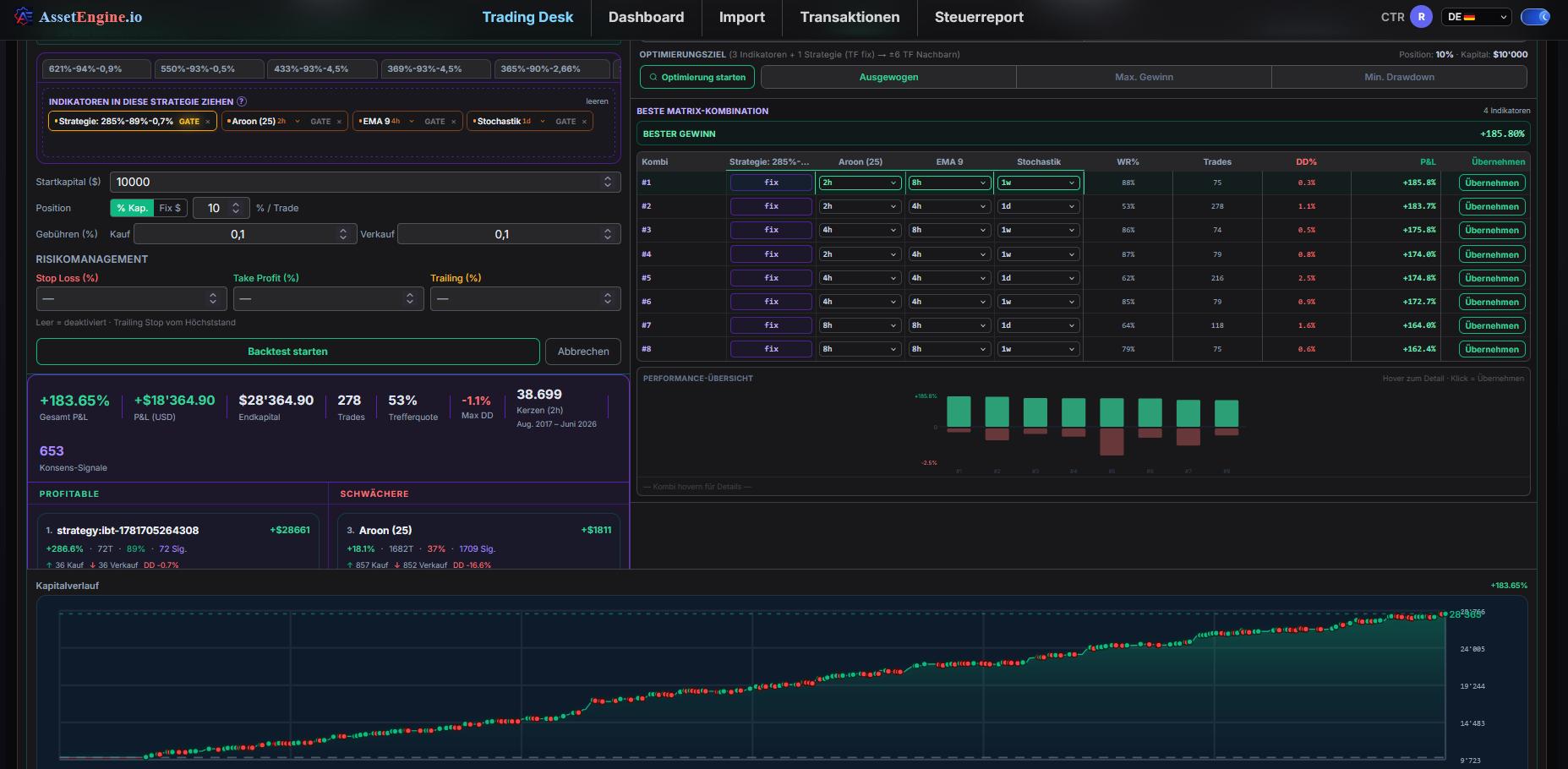1568x769 pixels.
Task: Click Übernehmen for combination #4
Action: [1492, 254]
